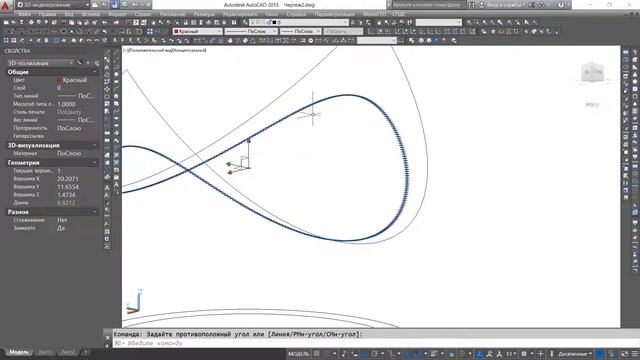Click red color swatch in Красный dropdown
This screenshot has height=360, width=640.
[176, 31]
